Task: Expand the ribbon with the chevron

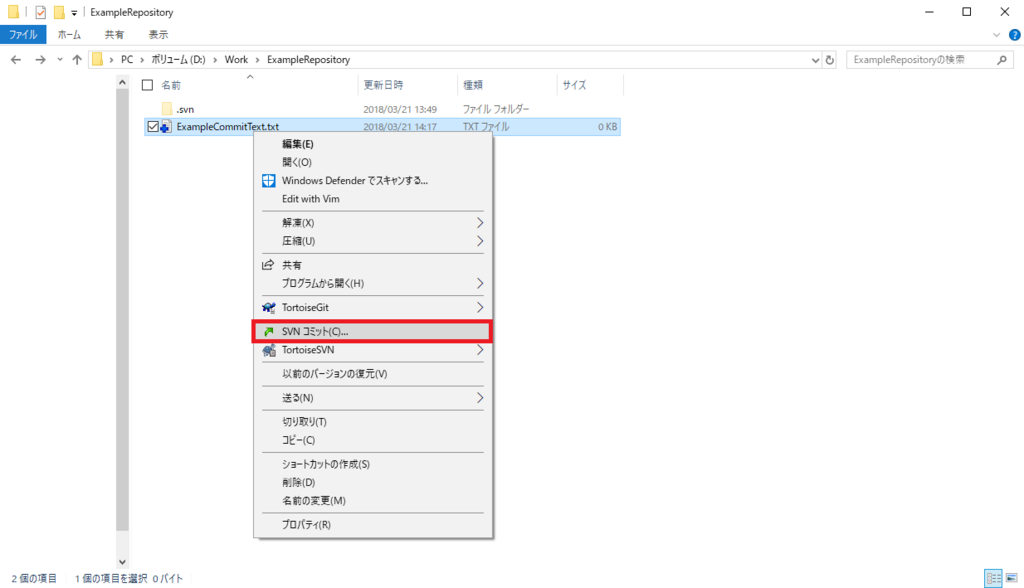Action: coord(996,35)
